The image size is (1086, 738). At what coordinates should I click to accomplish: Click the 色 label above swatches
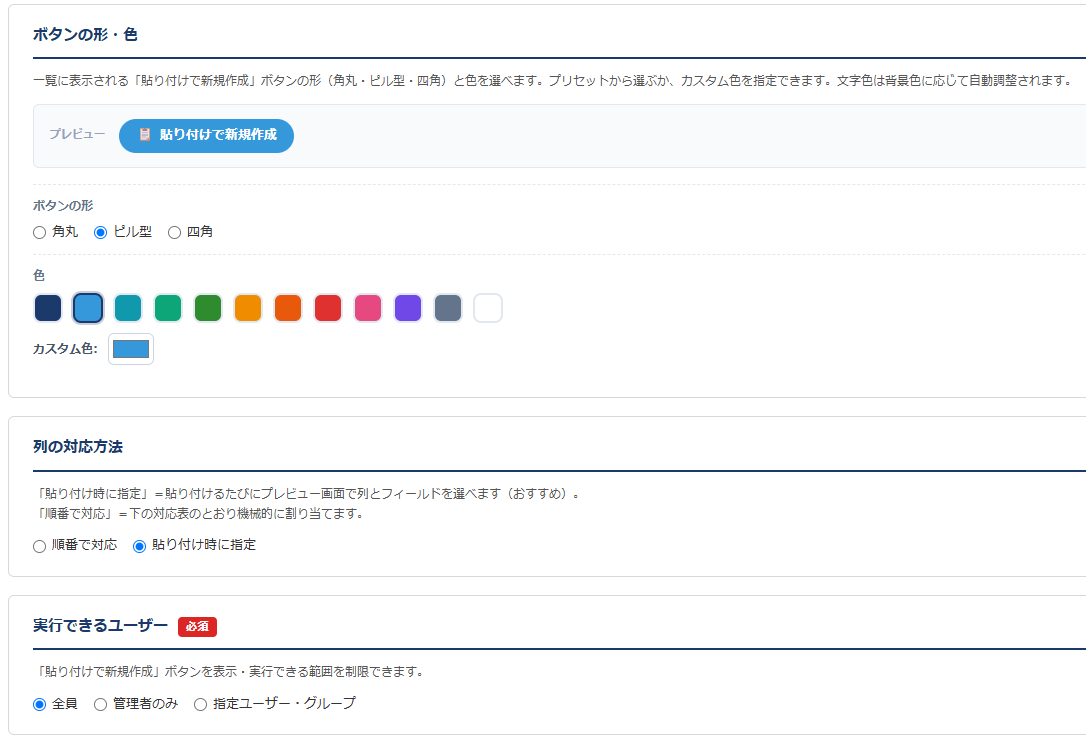coord(39,276)
